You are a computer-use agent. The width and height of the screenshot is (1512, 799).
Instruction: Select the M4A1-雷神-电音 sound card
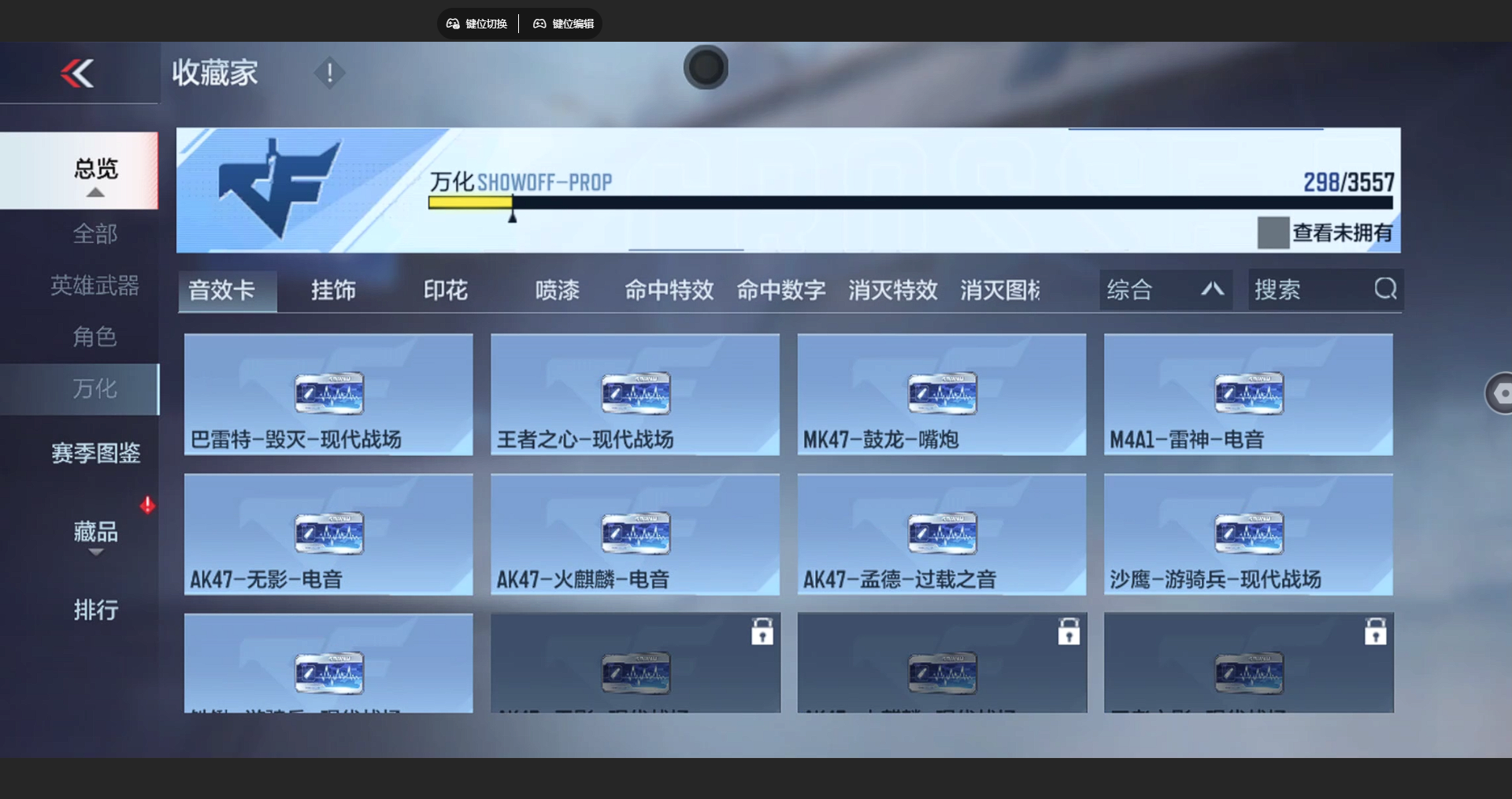click(1248, 395)
